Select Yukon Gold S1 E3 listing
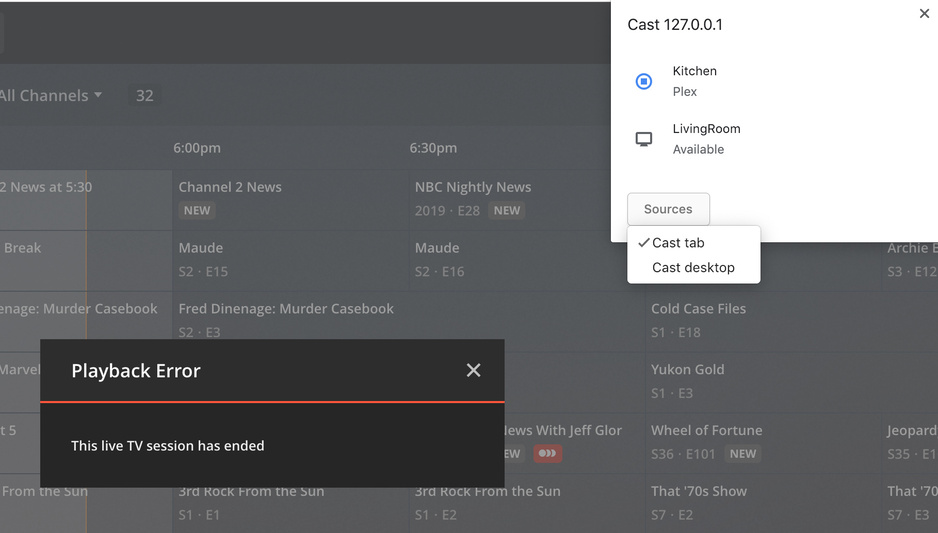This screenshot has height=533, width=938. click(687, 370)
